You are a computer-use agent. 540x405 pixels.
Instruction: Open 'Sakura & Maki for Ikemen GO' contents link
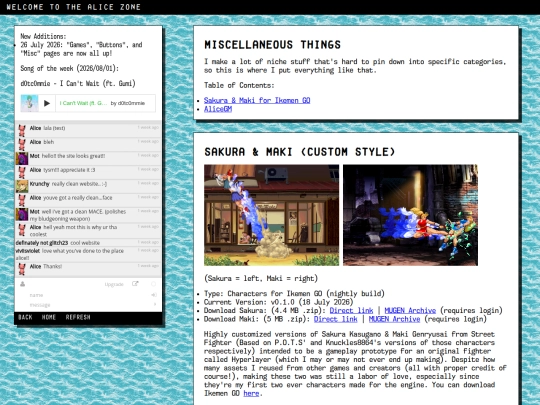coord(257,100)
